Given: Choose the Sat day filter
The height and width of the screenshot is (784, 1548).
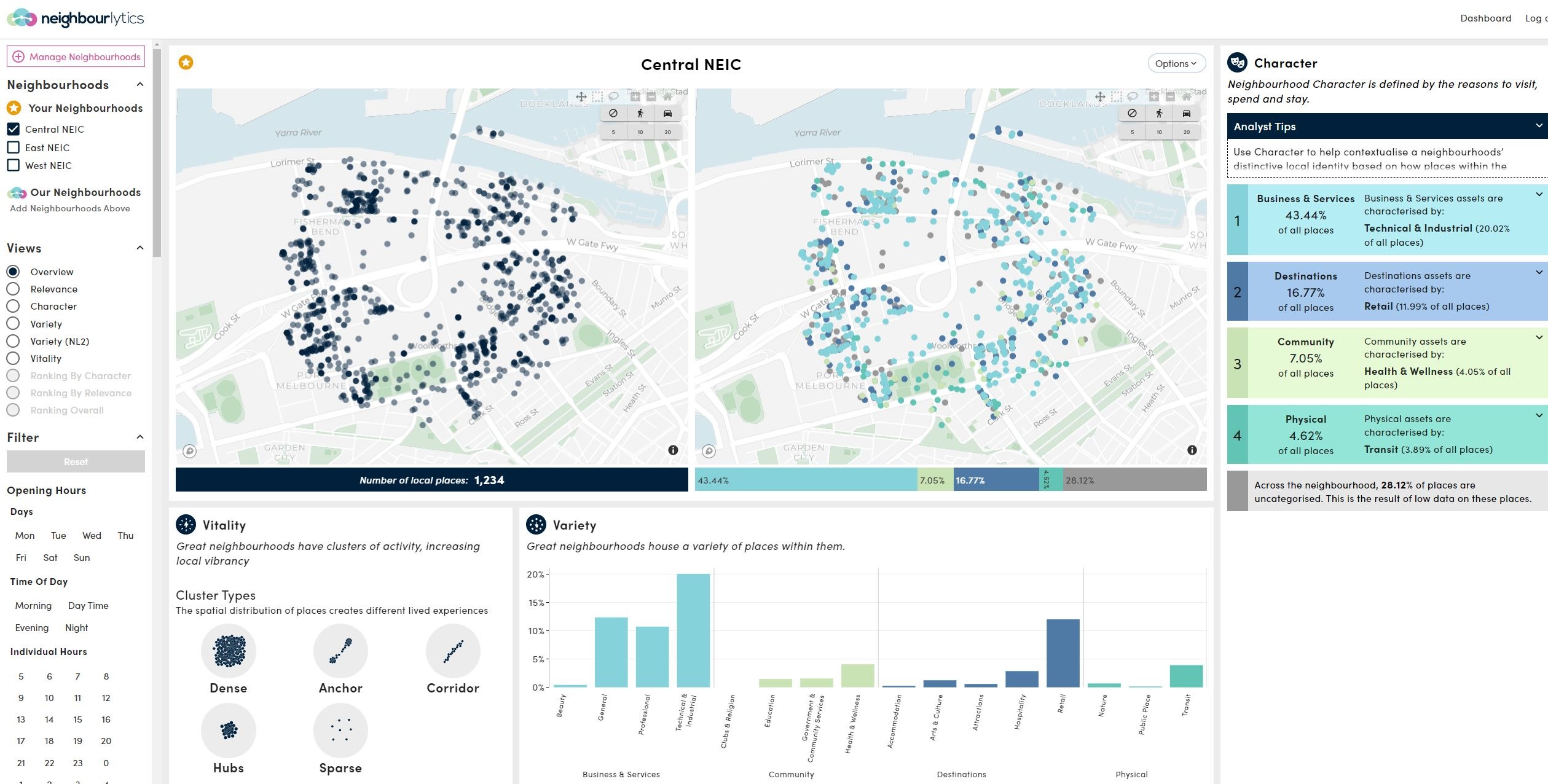Looking at the screenshot, I should [50, 558].
